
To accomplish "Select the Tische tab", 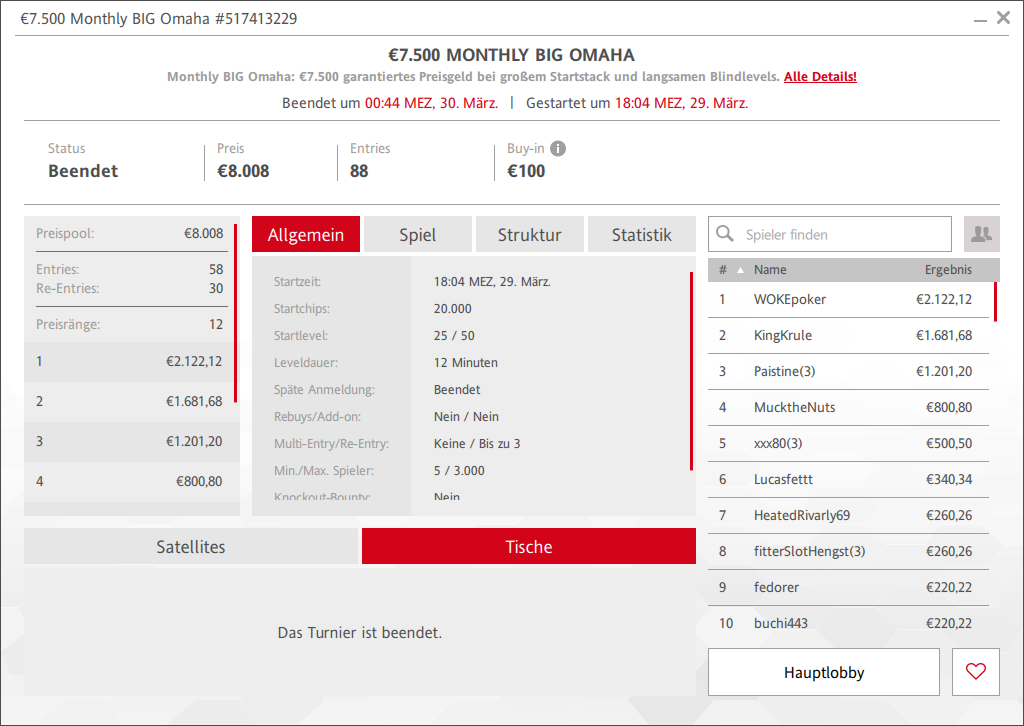I will (x=528, y=547).
